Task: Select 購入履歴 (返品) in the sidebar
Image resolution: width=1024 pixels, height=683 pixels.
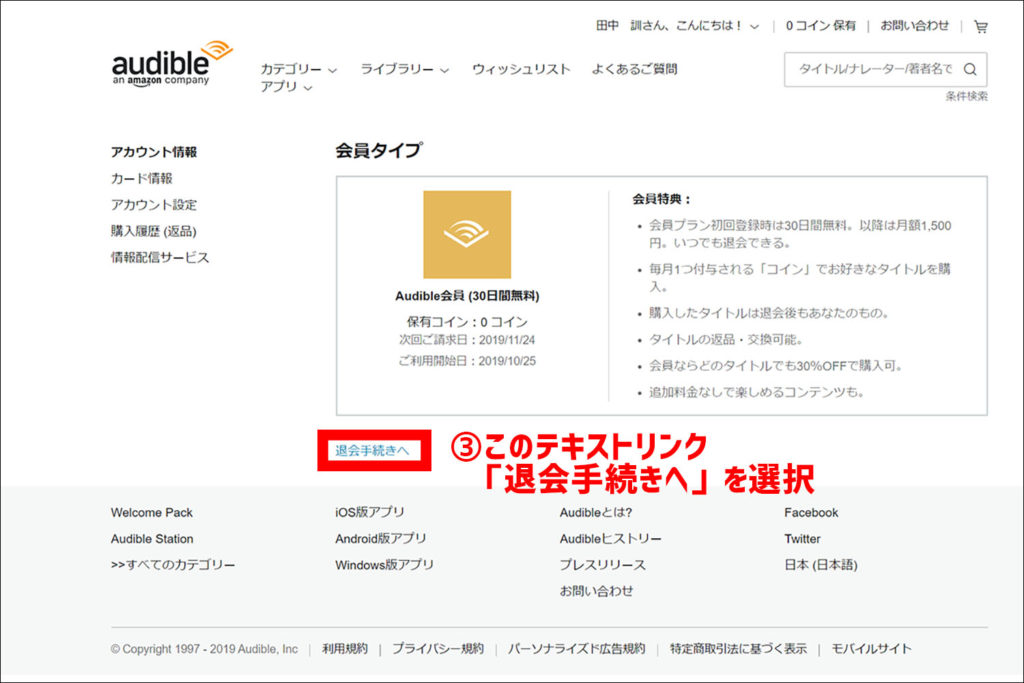Action: click(153, 231)
